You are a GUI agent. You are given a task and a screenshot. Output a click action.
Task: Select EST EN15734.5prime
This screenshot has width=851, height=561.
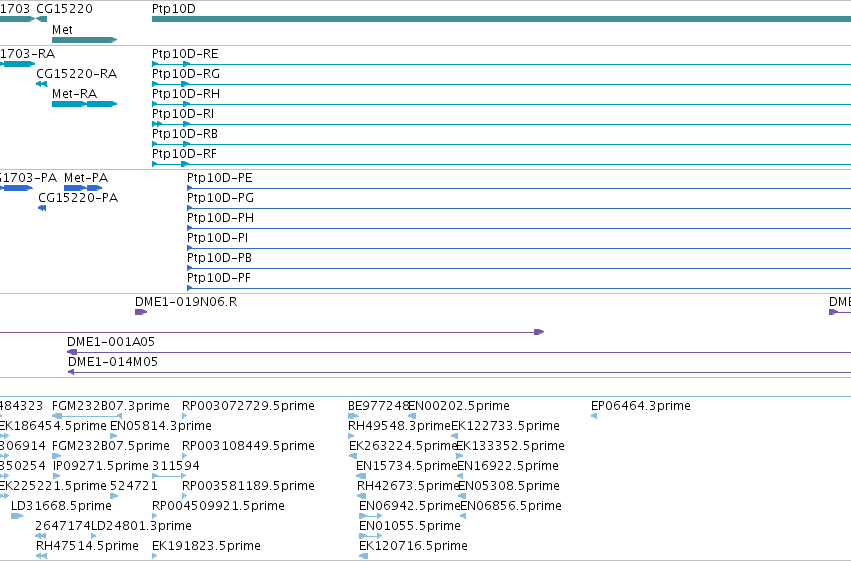coord(407,466)
